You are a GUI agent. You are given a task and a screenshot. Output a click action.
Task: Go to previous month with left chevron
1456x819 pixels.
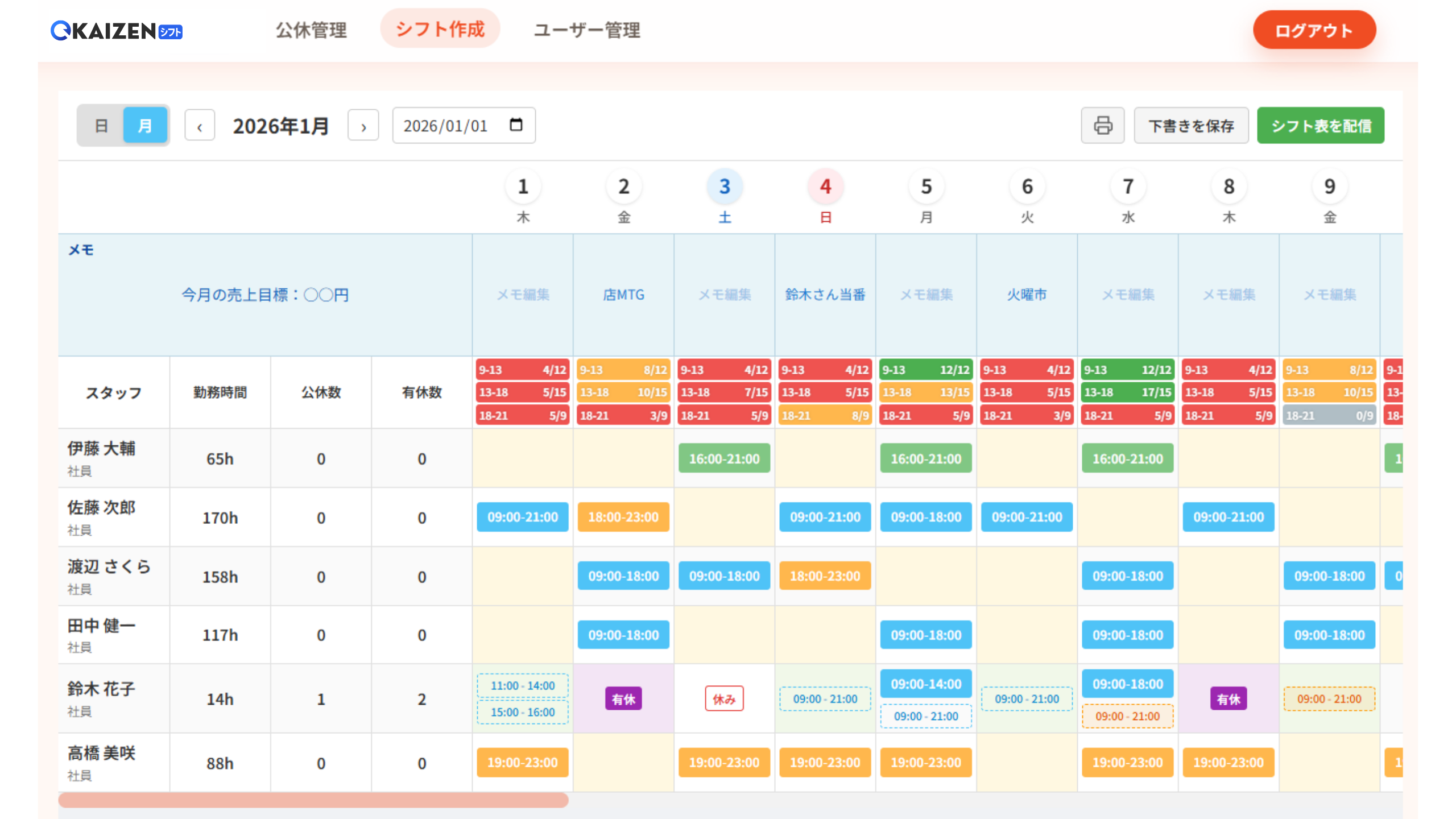point(200,126)
